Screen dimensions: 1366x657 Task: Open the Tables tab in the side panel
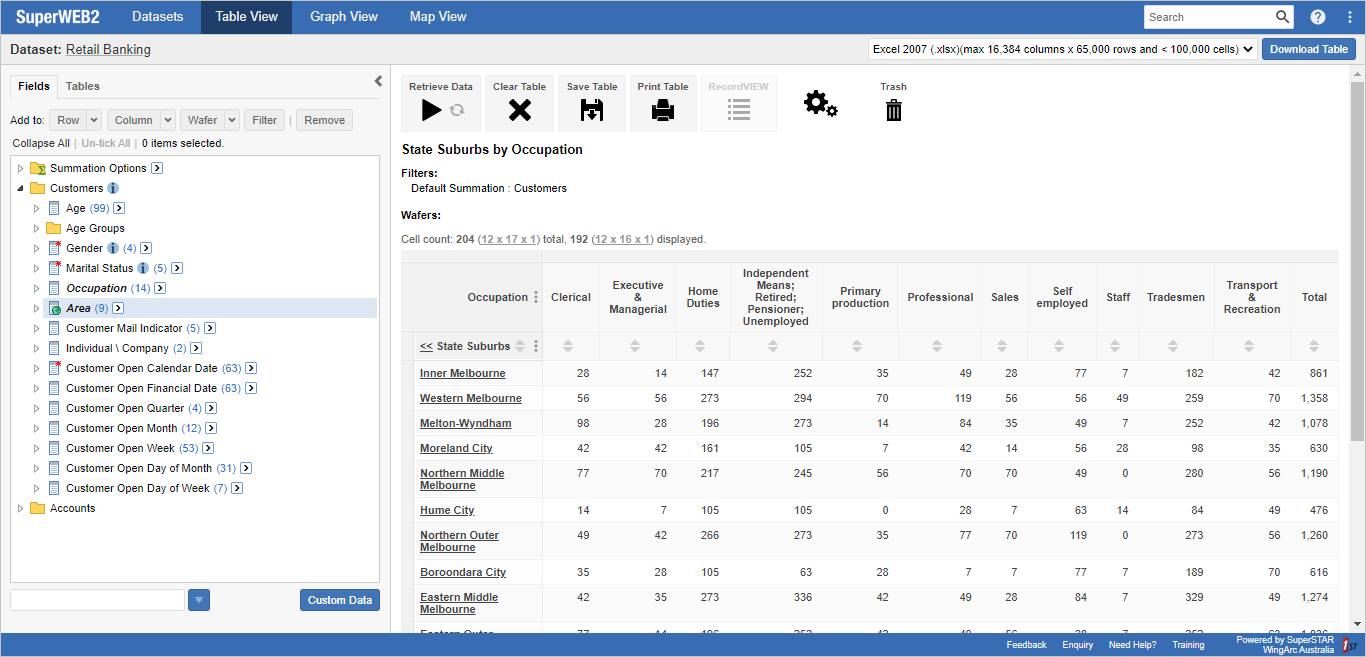pyautogui.click(x=82, y=86)
